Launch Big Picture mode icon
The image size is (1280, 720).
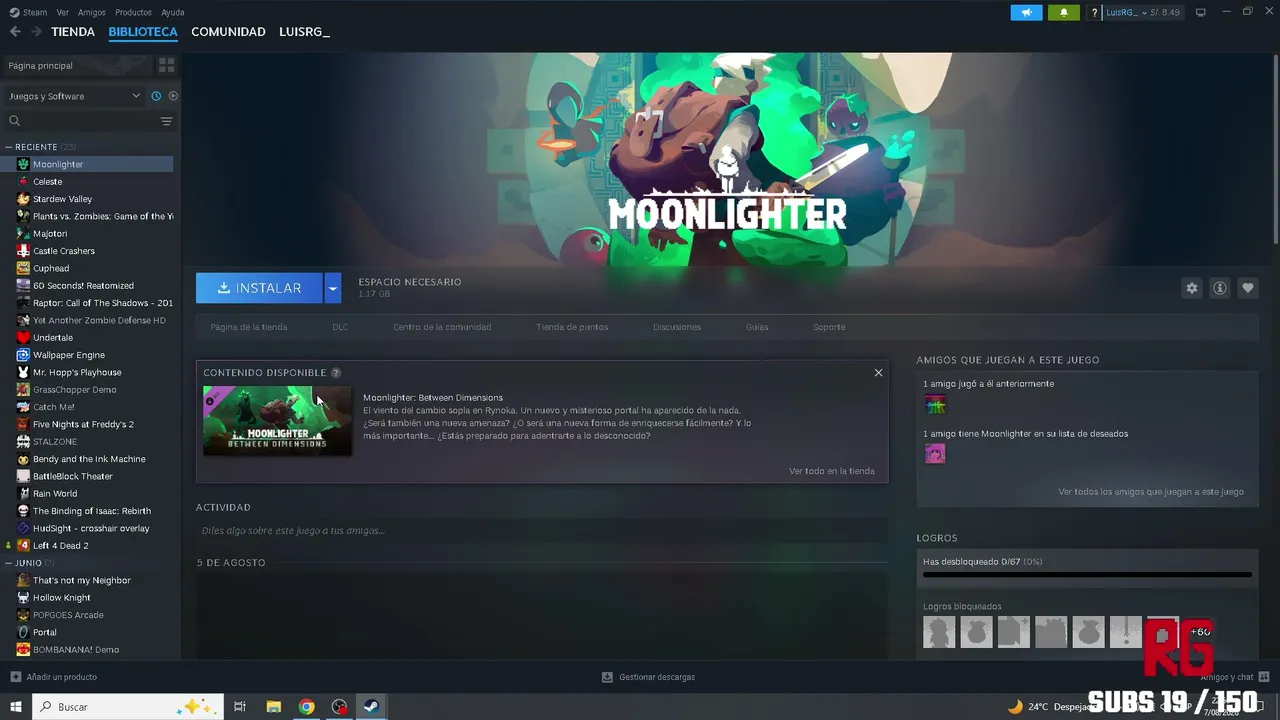tap(1201, 12)
